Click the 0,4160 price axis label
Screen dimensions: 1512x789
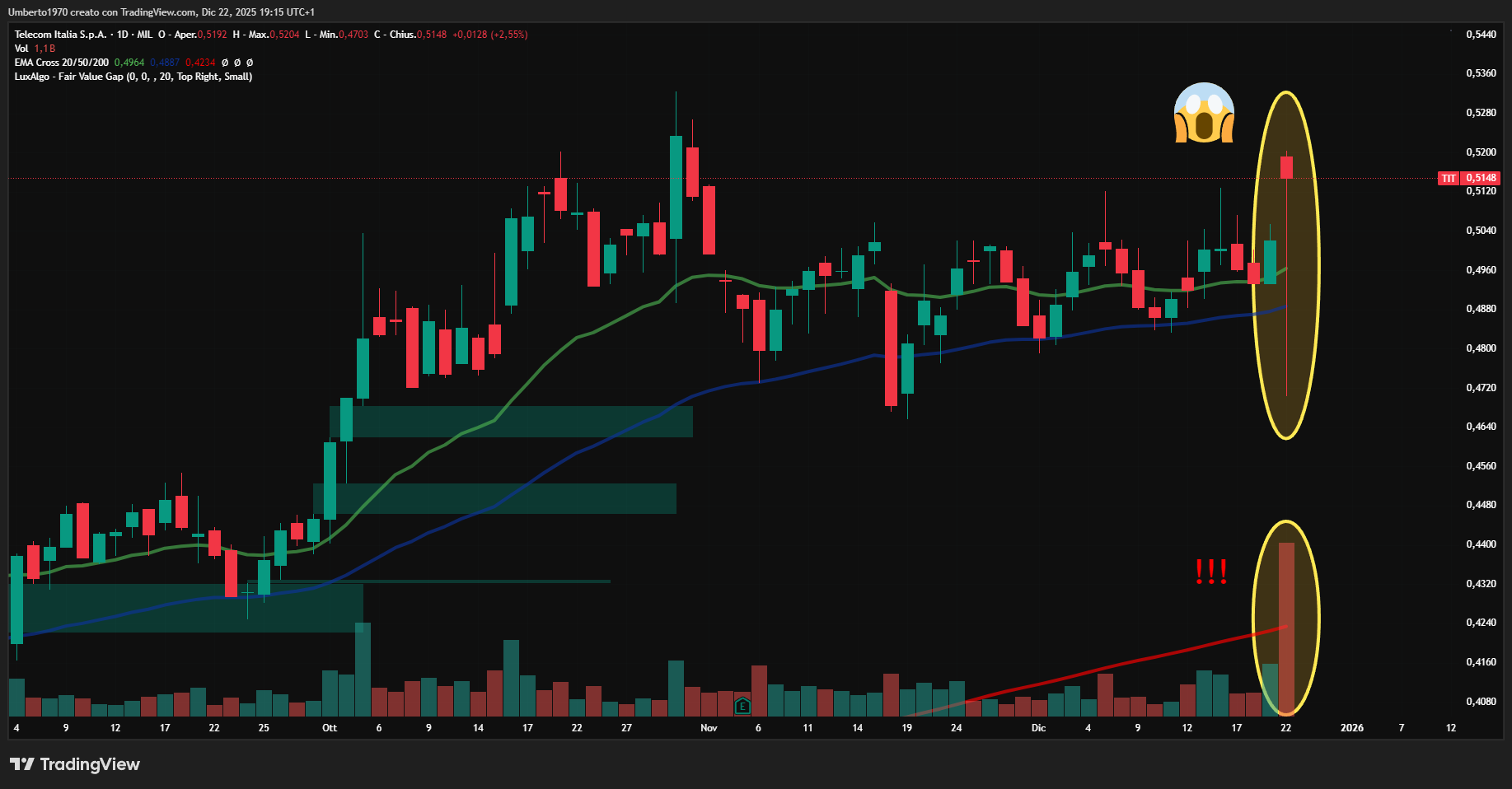click(x=1481, y=662)
